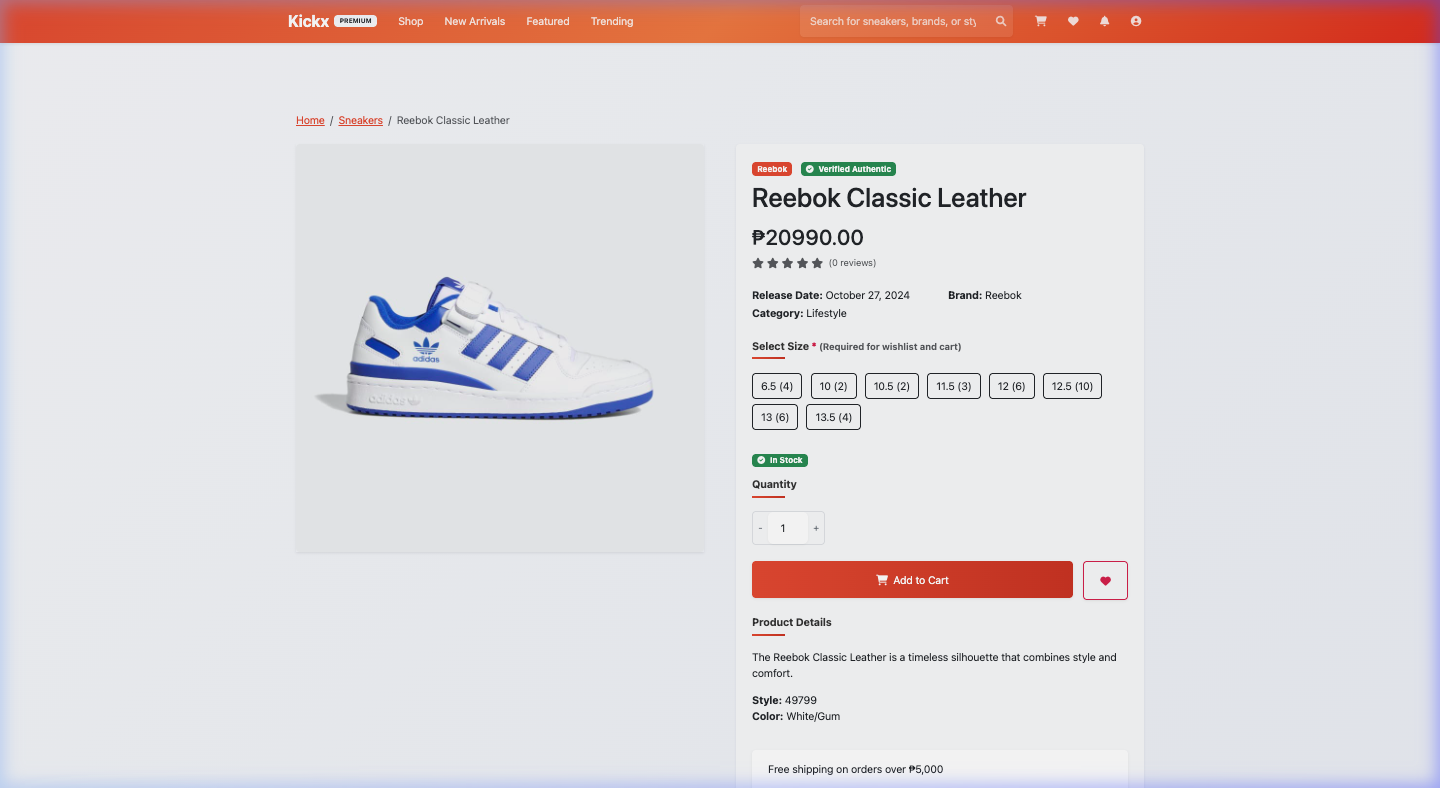1440x788 pixels.
Task: Click the Kickx logo
Action: (x=308, y=21)
